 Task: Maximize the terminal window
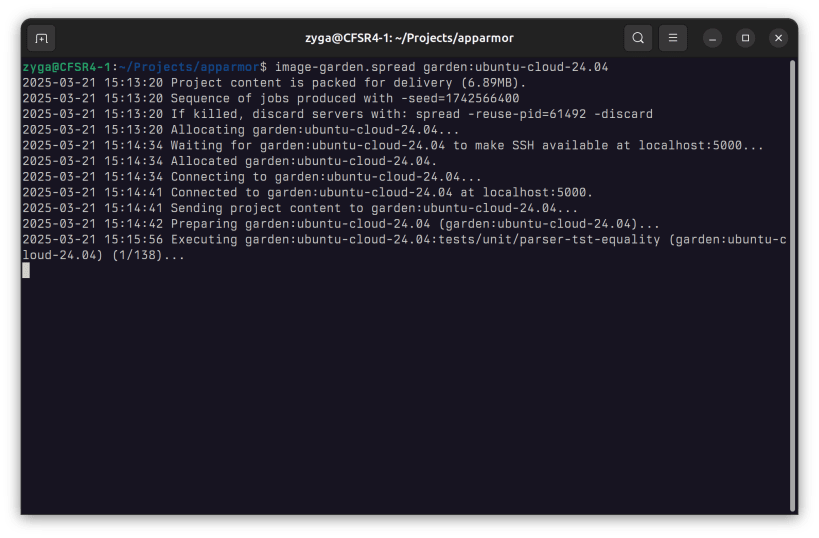click(x=745, y=38)
